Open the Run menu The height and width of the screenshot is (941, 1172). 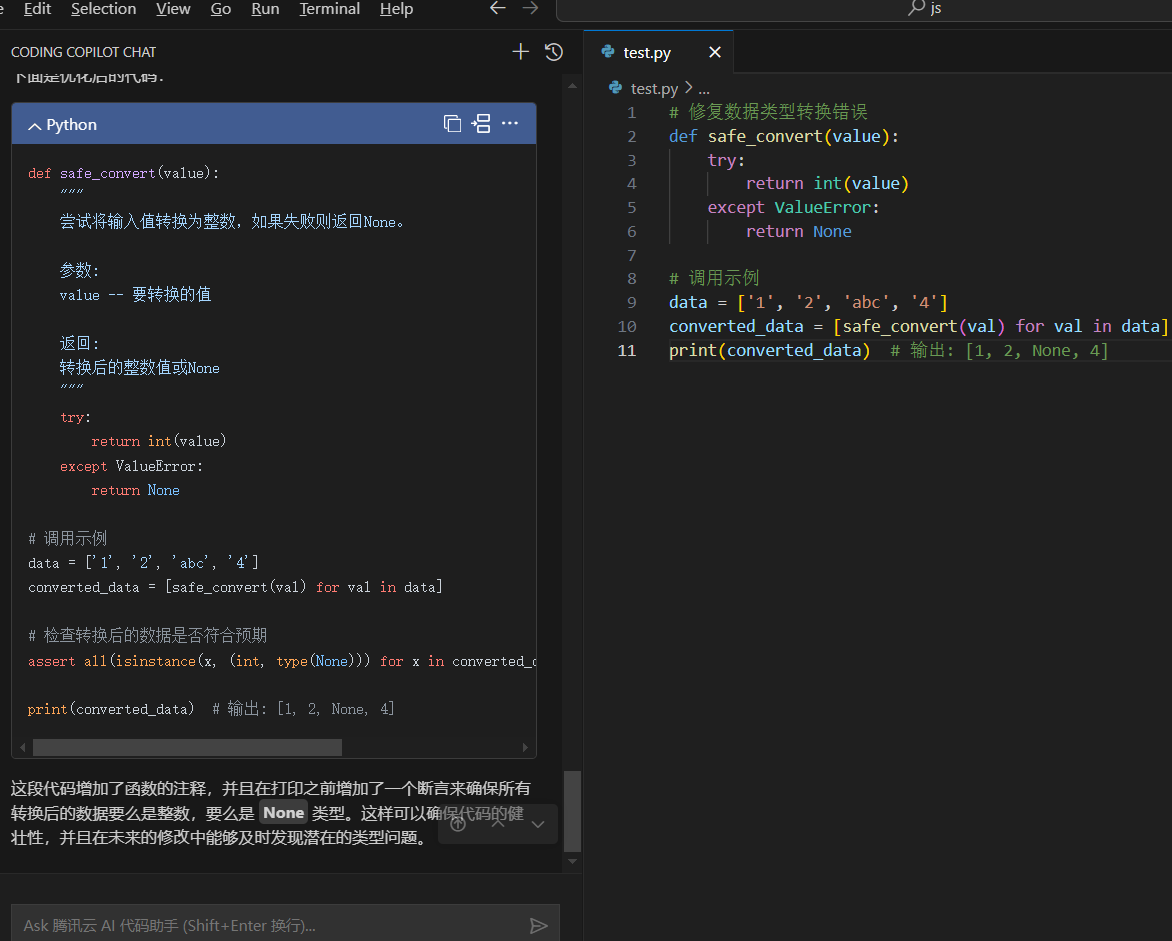click(265, 9)
